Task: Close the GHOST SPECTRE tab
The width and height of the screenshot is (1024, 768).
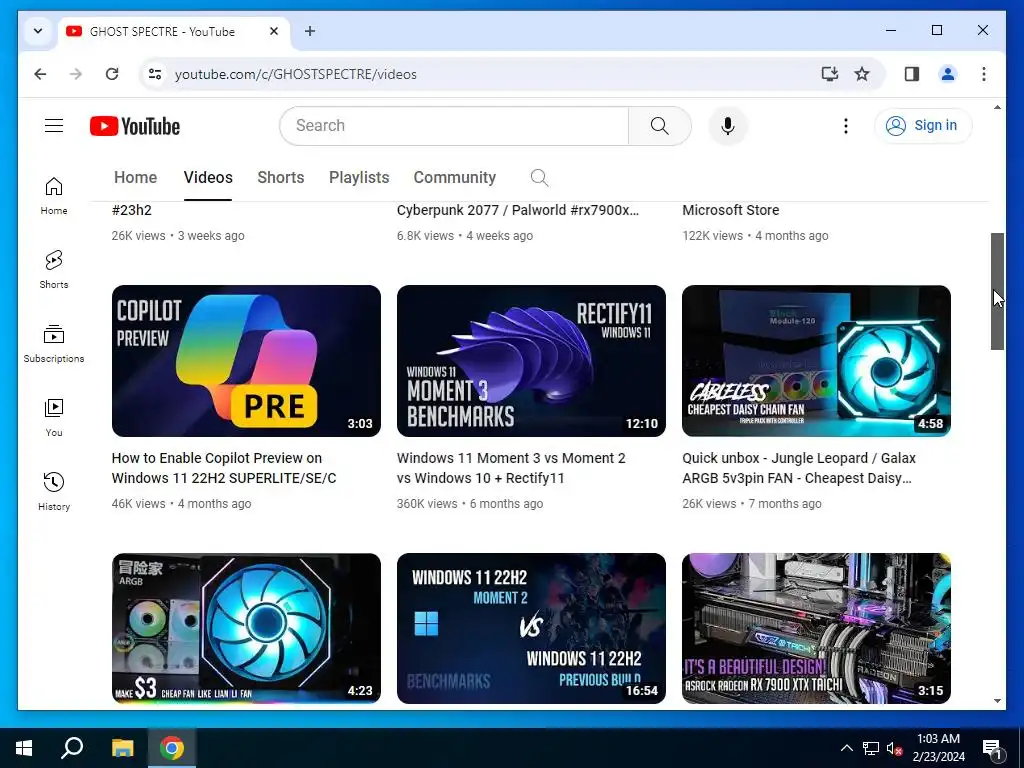Action: click(274, 31)
